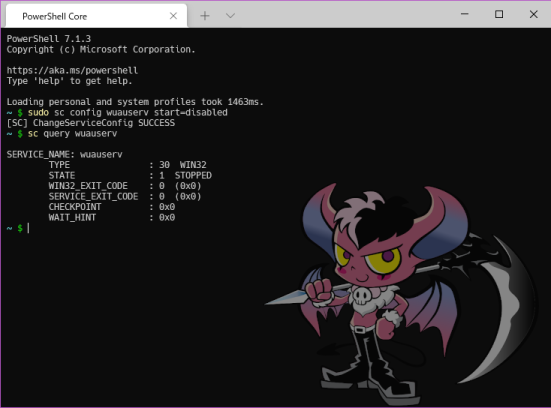Click the WAIT_HINT output row
The width and height of the screenshot is (551, 408).
(112, 218)
